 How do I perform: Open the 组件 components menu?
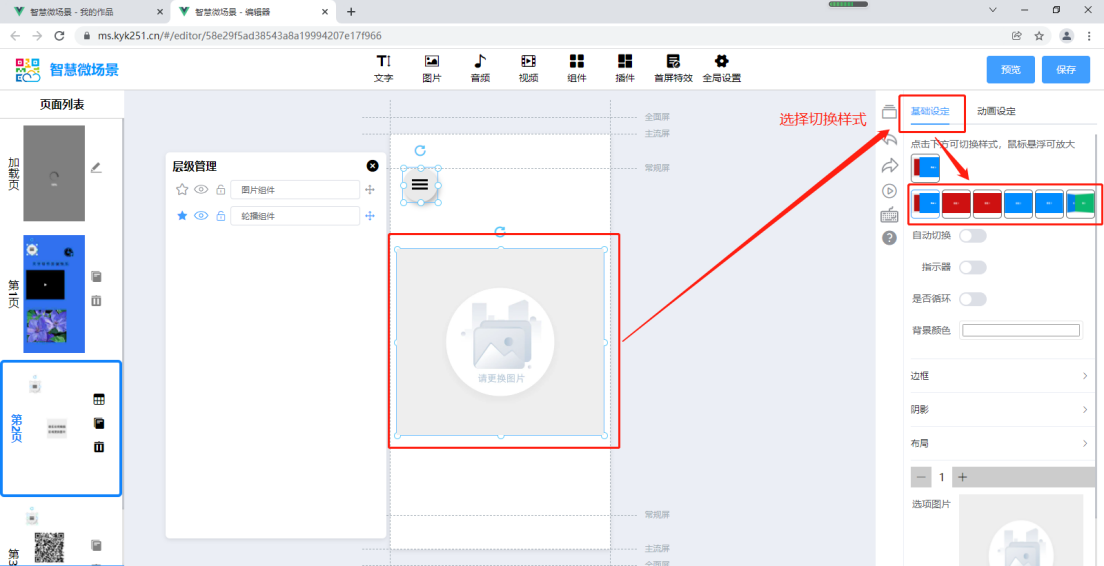(577, 68)
